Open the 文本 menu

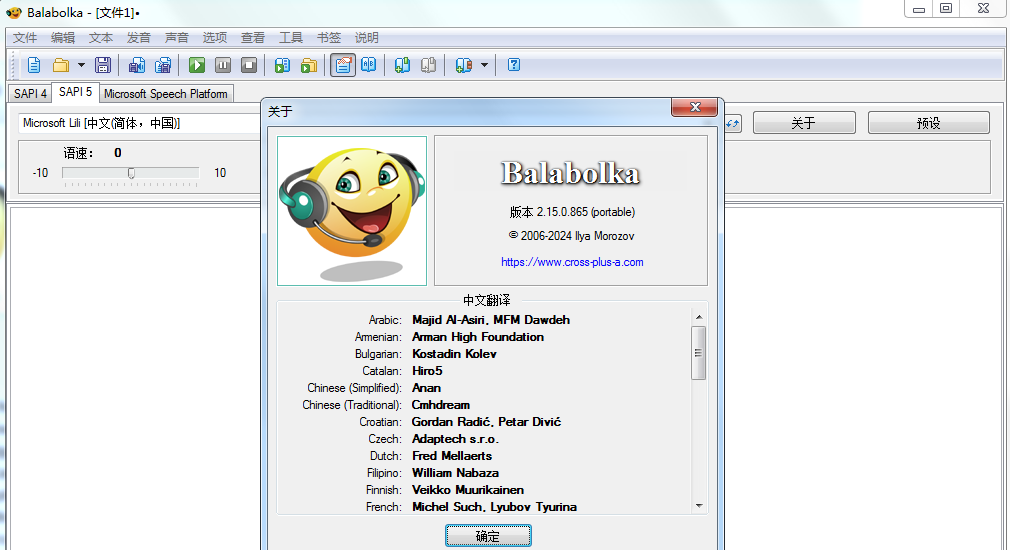(x=101, y=38)
